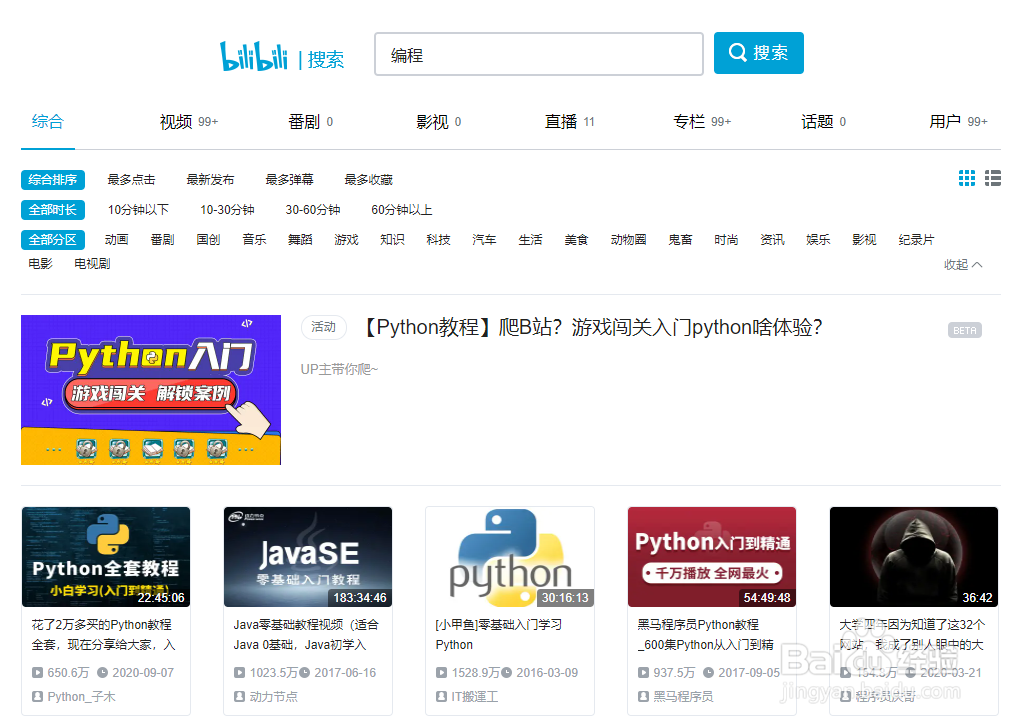Filter by 国创 category
This screenshot has width=1018, height=727.
click(x=208, y=240)
